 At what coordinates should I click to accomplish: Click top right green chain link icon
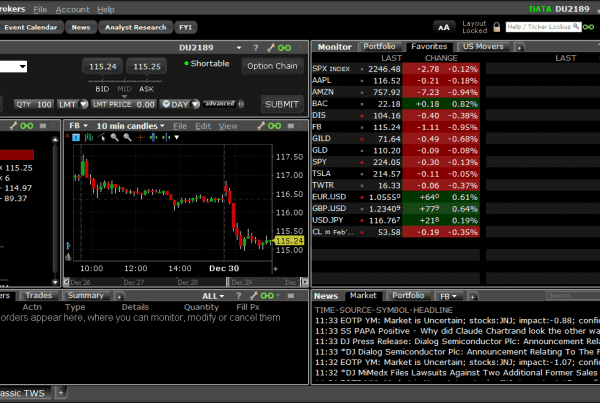589,27
